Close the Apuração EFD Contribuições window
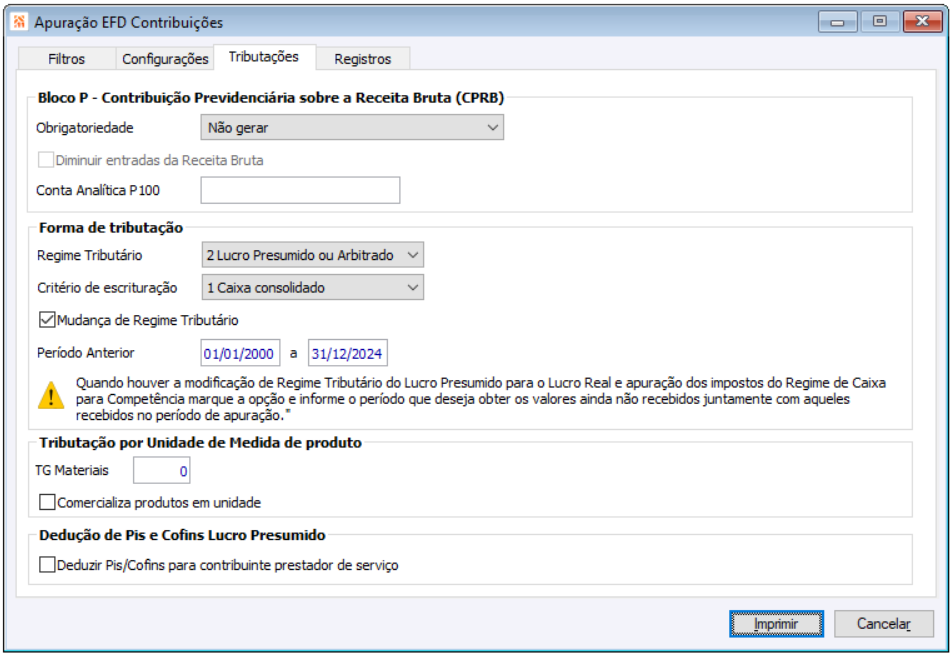951x656 pixels. pyautogui.click(x=922, y=22)
